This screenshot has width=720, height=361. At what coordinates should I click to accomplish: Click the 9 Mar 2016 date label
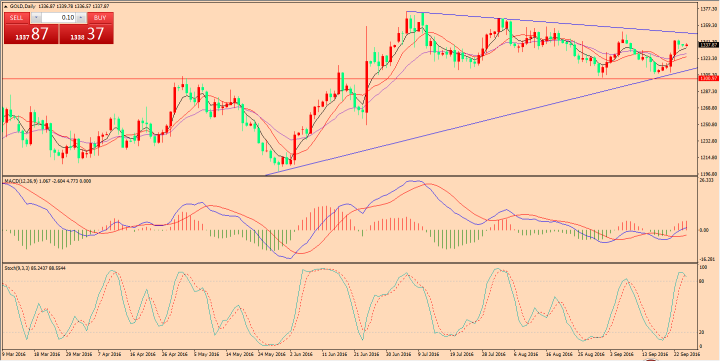[x=13, y=355]
